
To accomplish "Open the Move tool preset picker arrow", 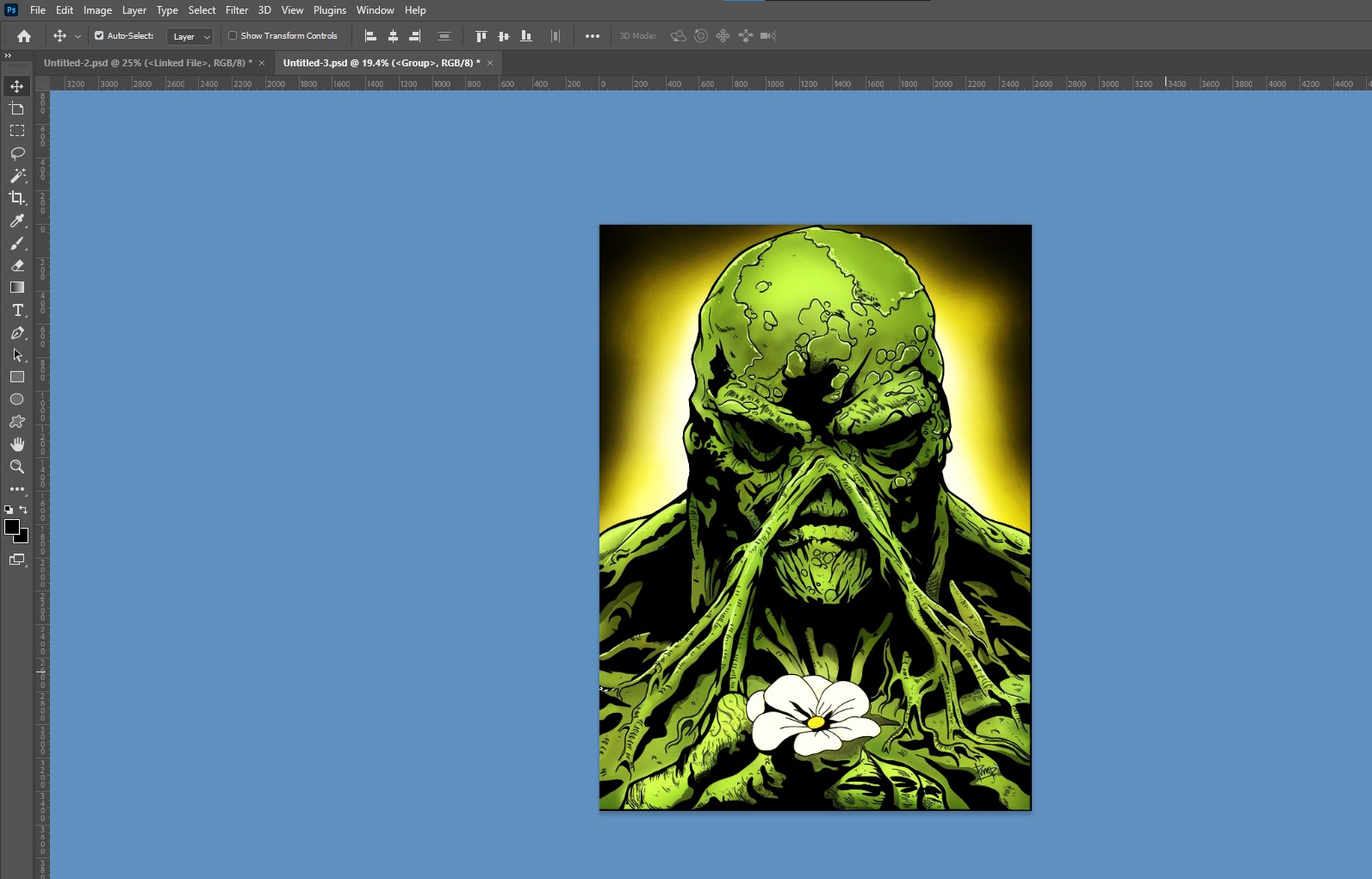I will tap(78, 36).
